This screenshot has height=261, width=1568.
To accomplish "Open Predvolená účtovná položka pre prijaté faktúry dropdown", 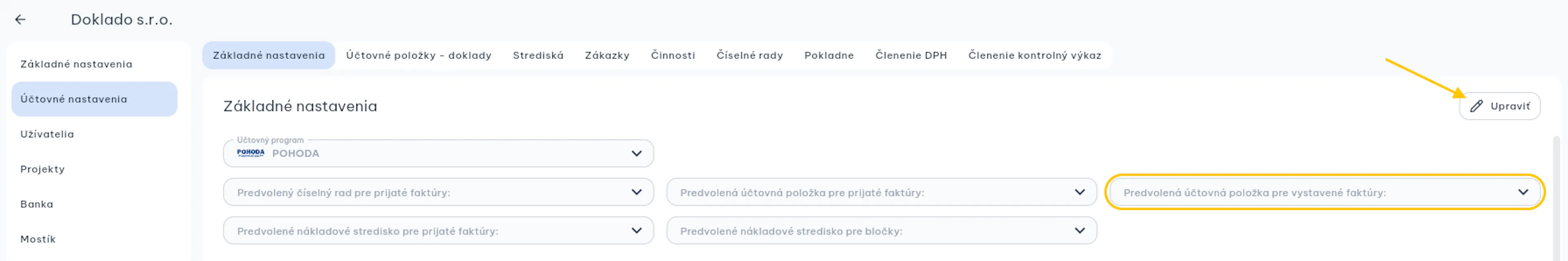I will 882,192.
